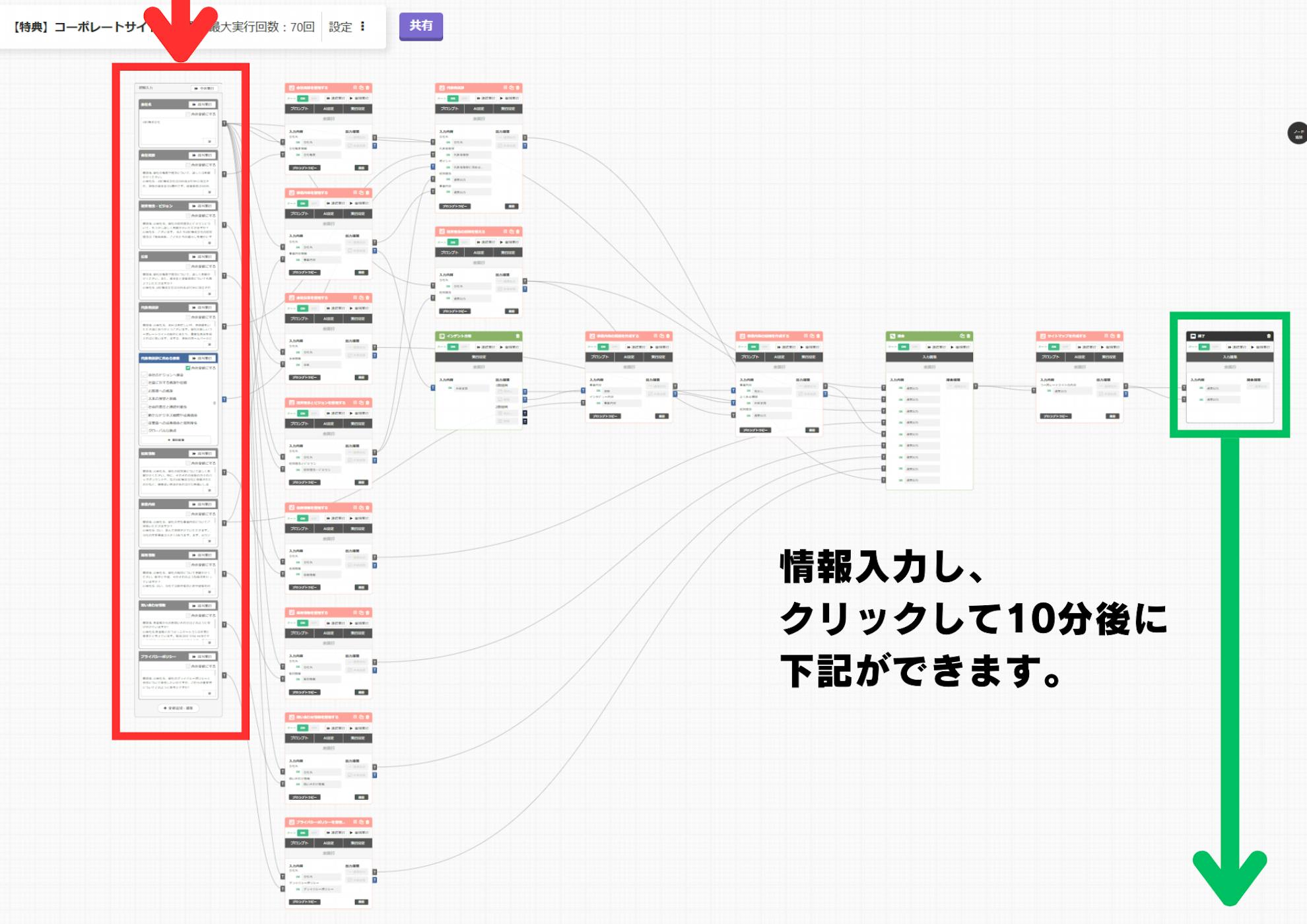Open プロンプト tab on top-left pink node
This screenshot has height=924, width=1307.
tap(299, 109)
